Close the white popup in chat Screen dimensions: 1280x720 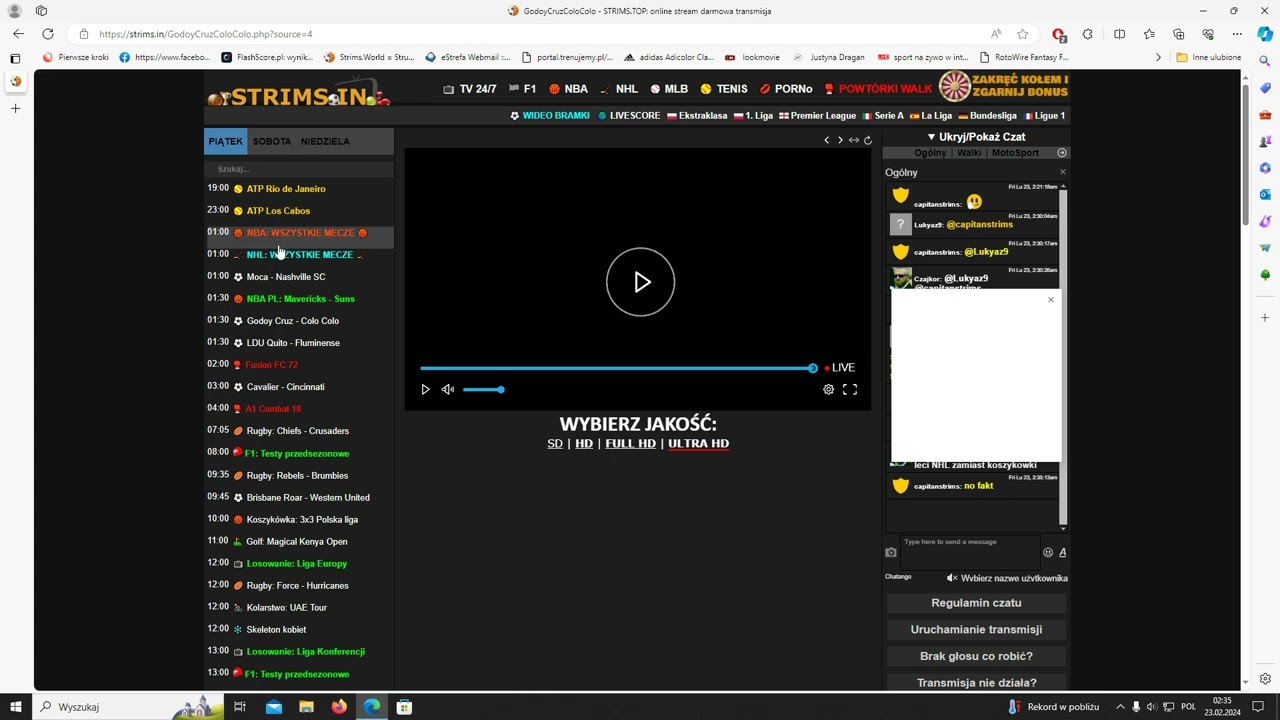[x=1051, y=300]
